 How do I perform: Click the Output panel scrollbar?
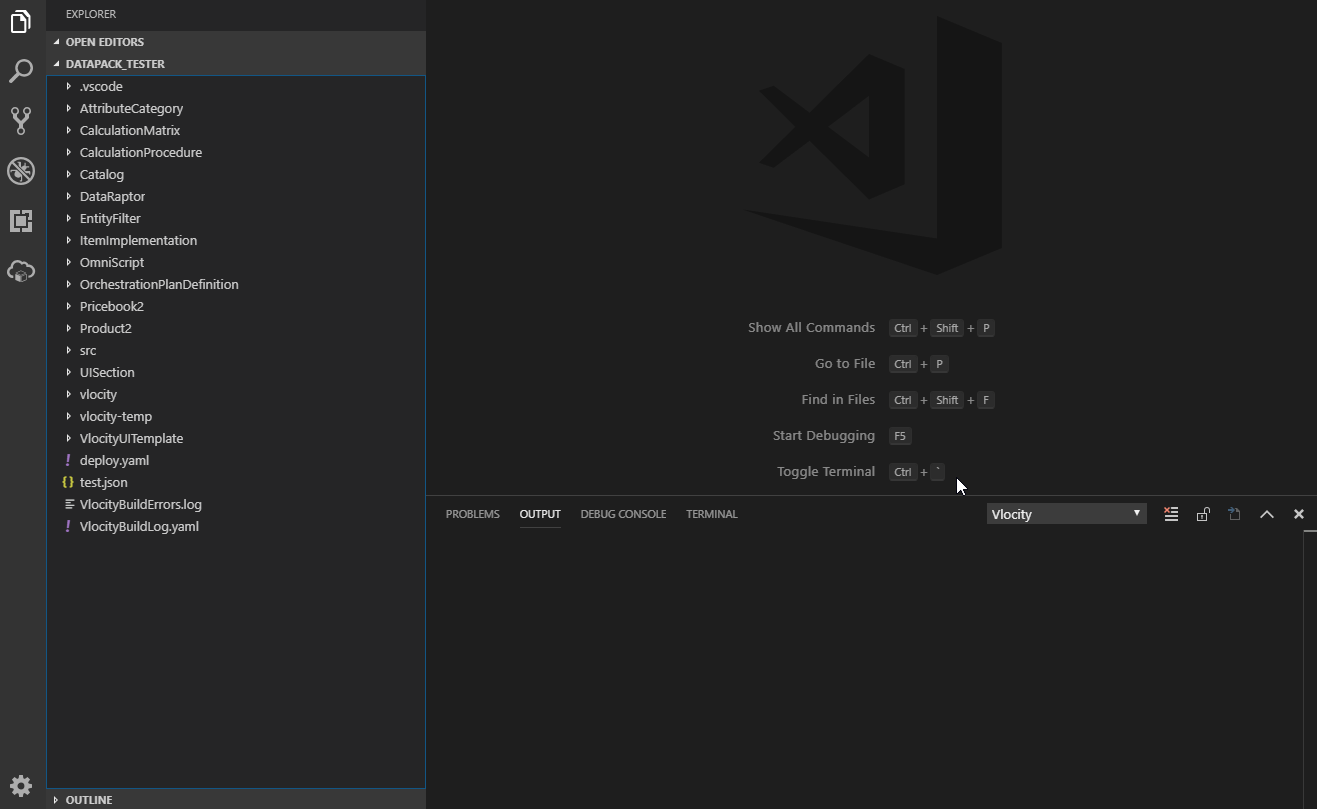(x=1310, y=669)
